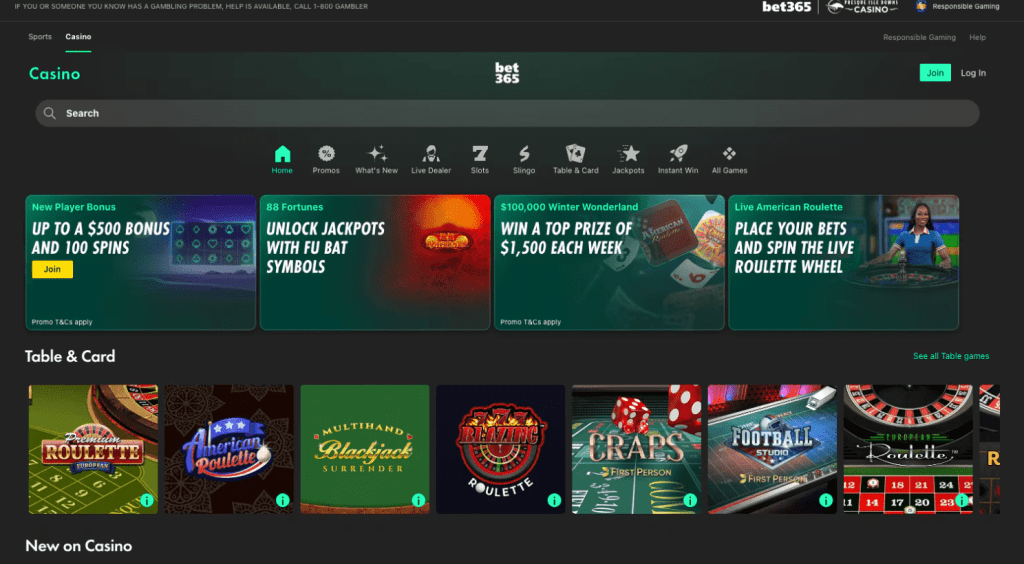This screenshot has width=1024, height=564.
Task: Open the 88 Fortunes promo banner
Action: (375, 262)
